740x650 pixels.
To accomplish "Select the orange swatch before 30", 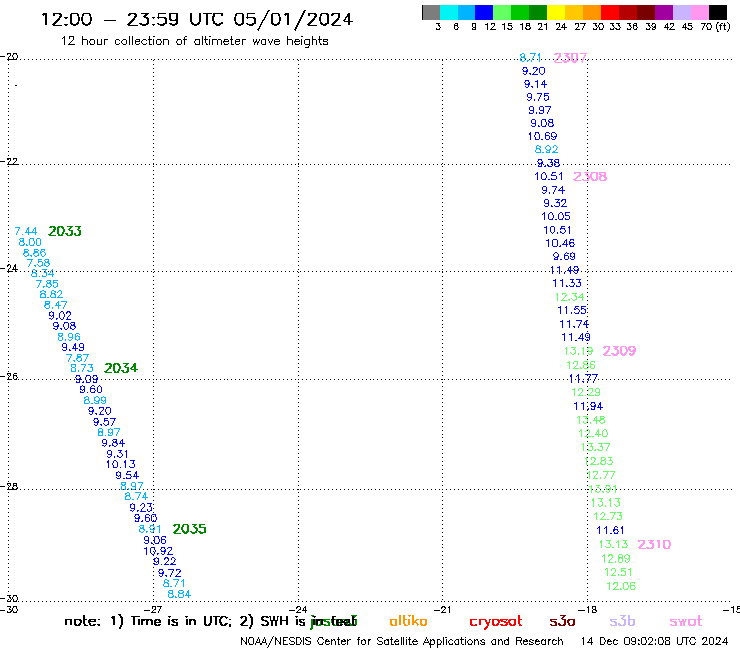I will pos(592,12).
